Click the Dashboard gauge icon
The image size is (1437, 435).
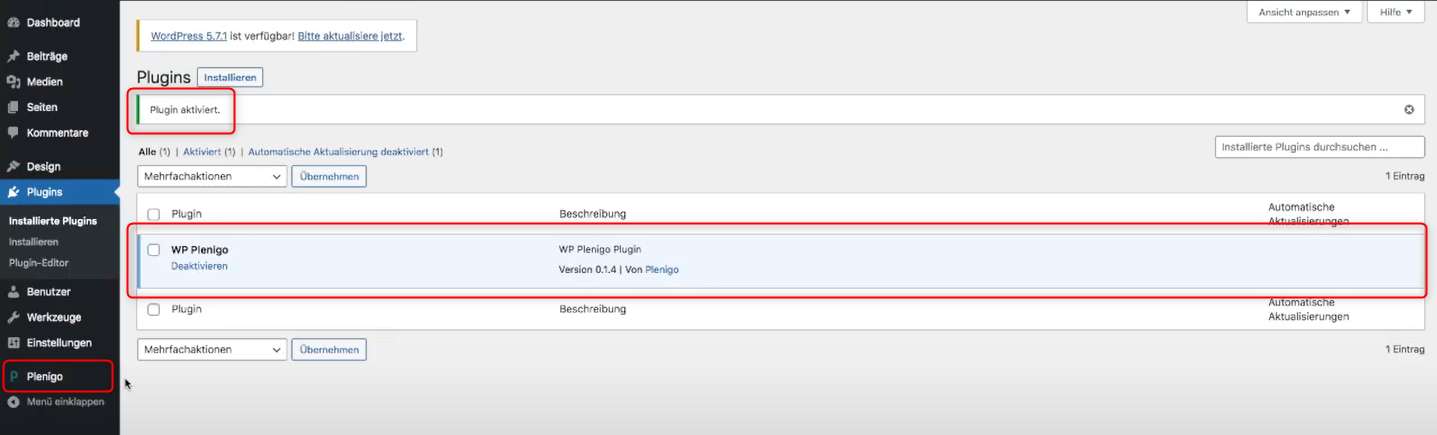(x=13, y=22)
